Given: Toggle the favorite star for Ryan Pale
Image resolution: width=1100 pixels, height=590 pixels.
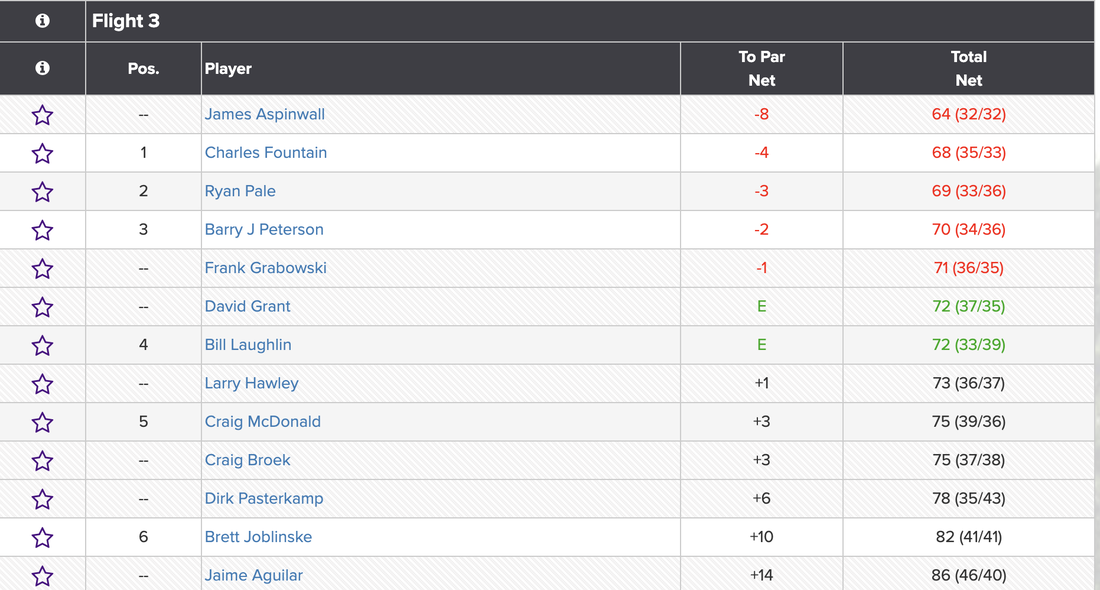Looking at the screenshot, I should point(42,192).
